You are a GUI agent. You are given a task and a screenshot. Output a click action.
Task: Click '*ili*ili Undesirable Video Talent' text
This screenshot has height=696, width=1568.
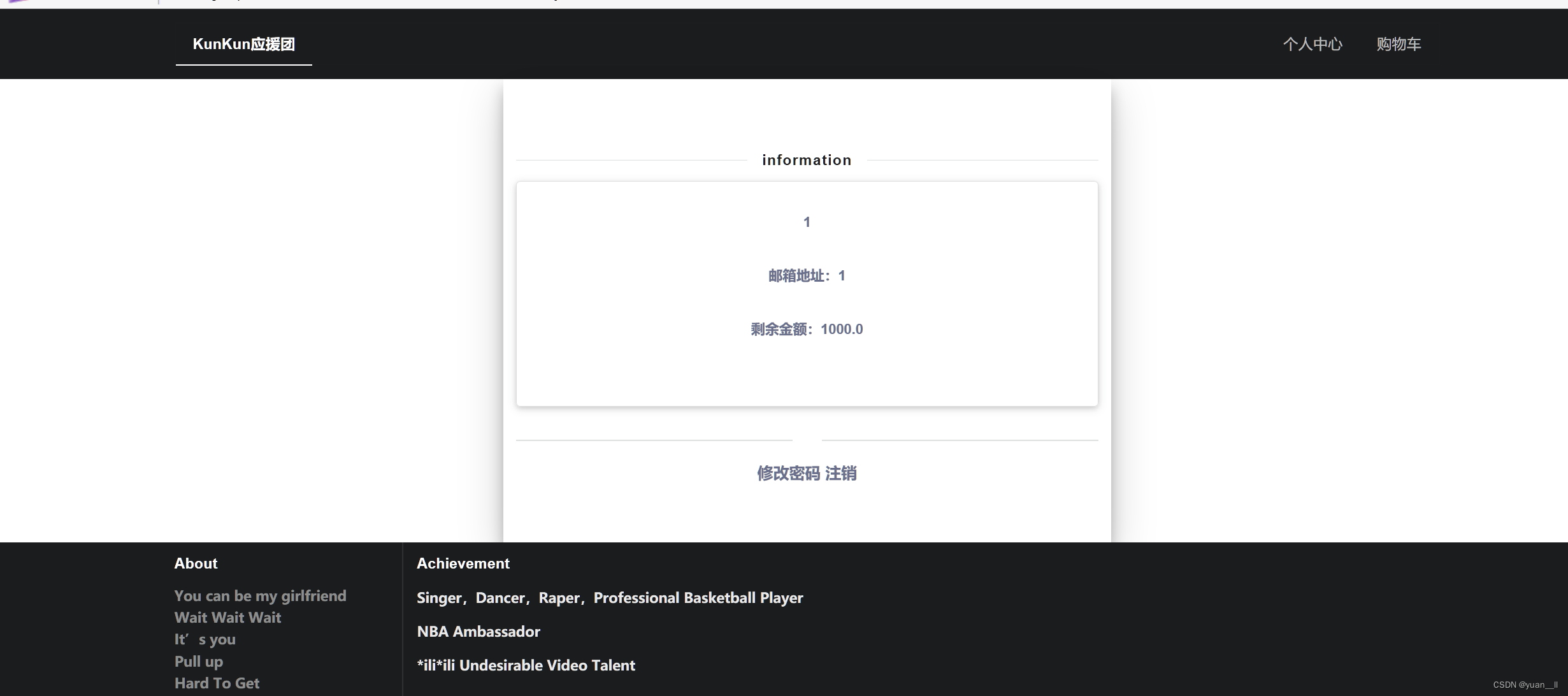point(525,665)
